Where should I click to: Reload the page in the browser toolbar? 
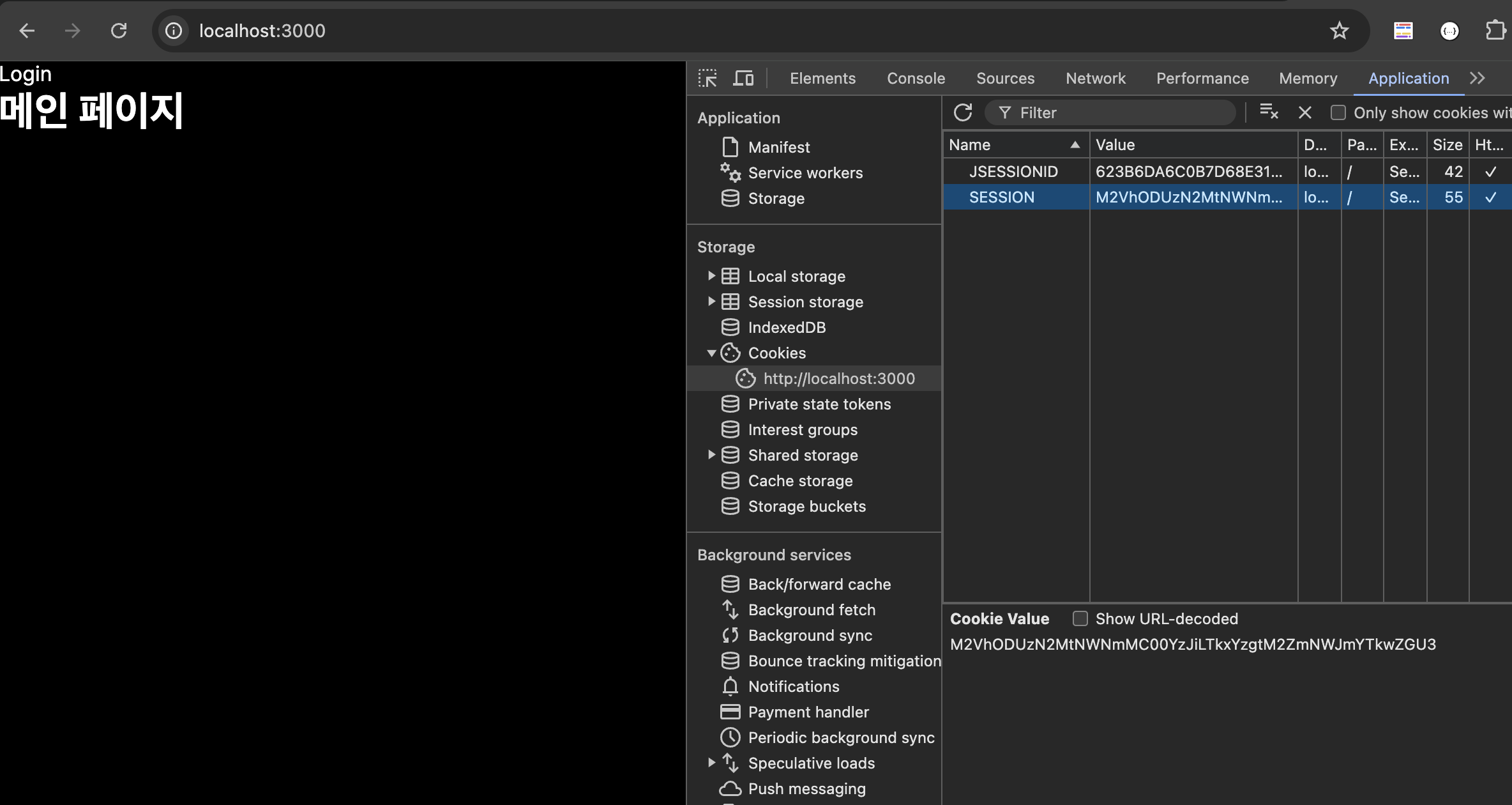[x=119, y=31]
